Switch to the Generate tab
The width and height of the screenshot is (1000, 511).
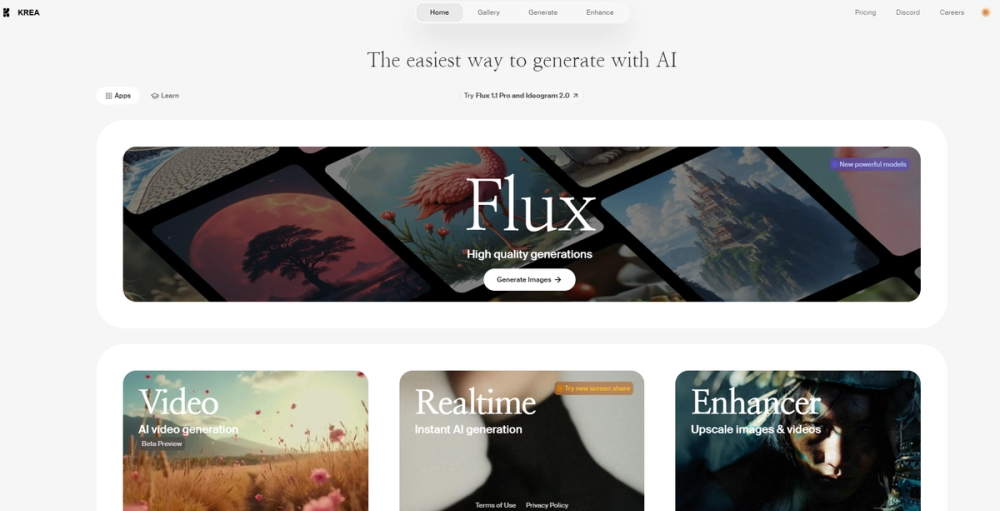[x=543, y=13]
